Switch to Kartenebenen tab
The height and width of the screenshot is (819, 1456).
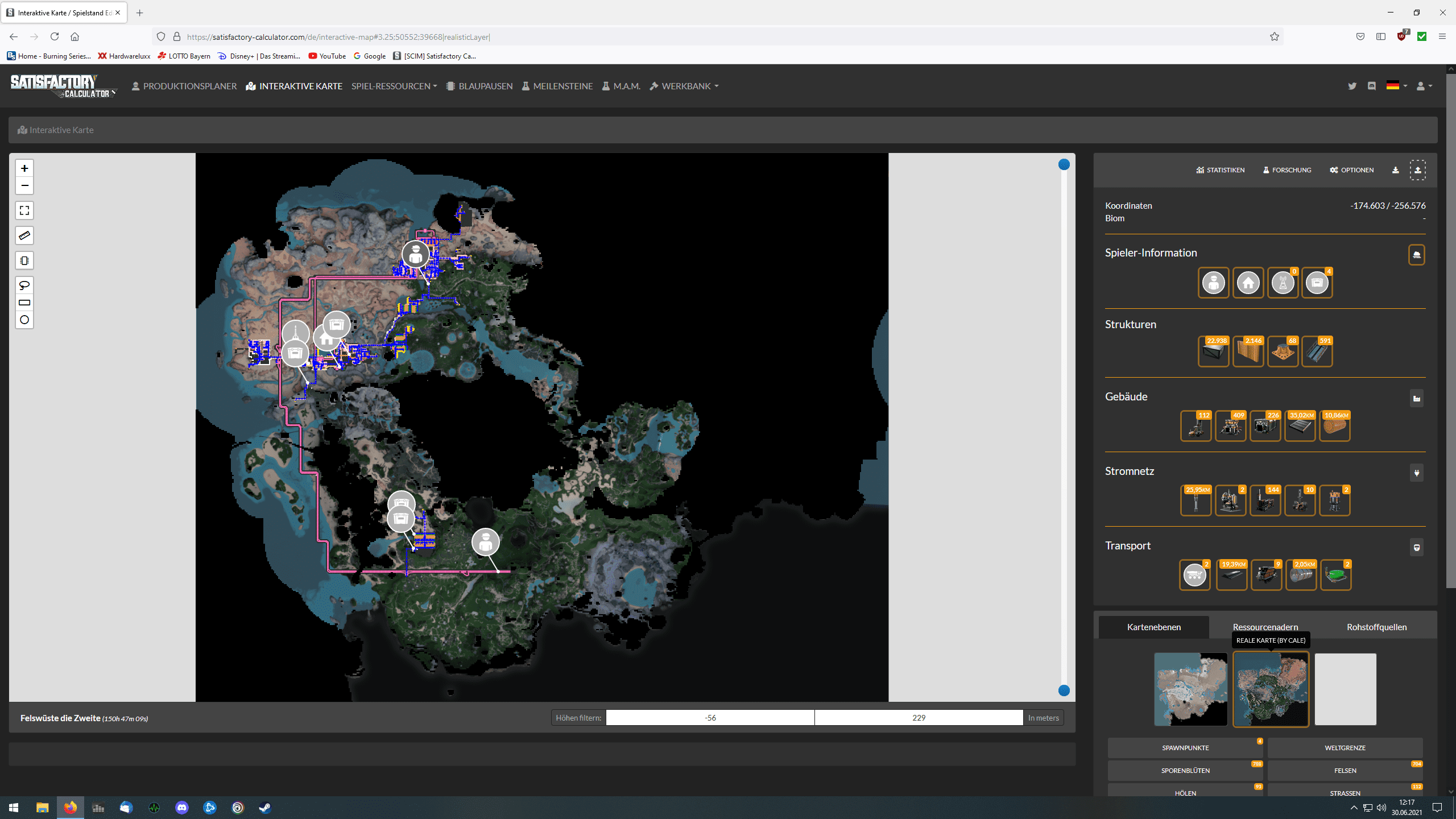tap(1154, 627)
